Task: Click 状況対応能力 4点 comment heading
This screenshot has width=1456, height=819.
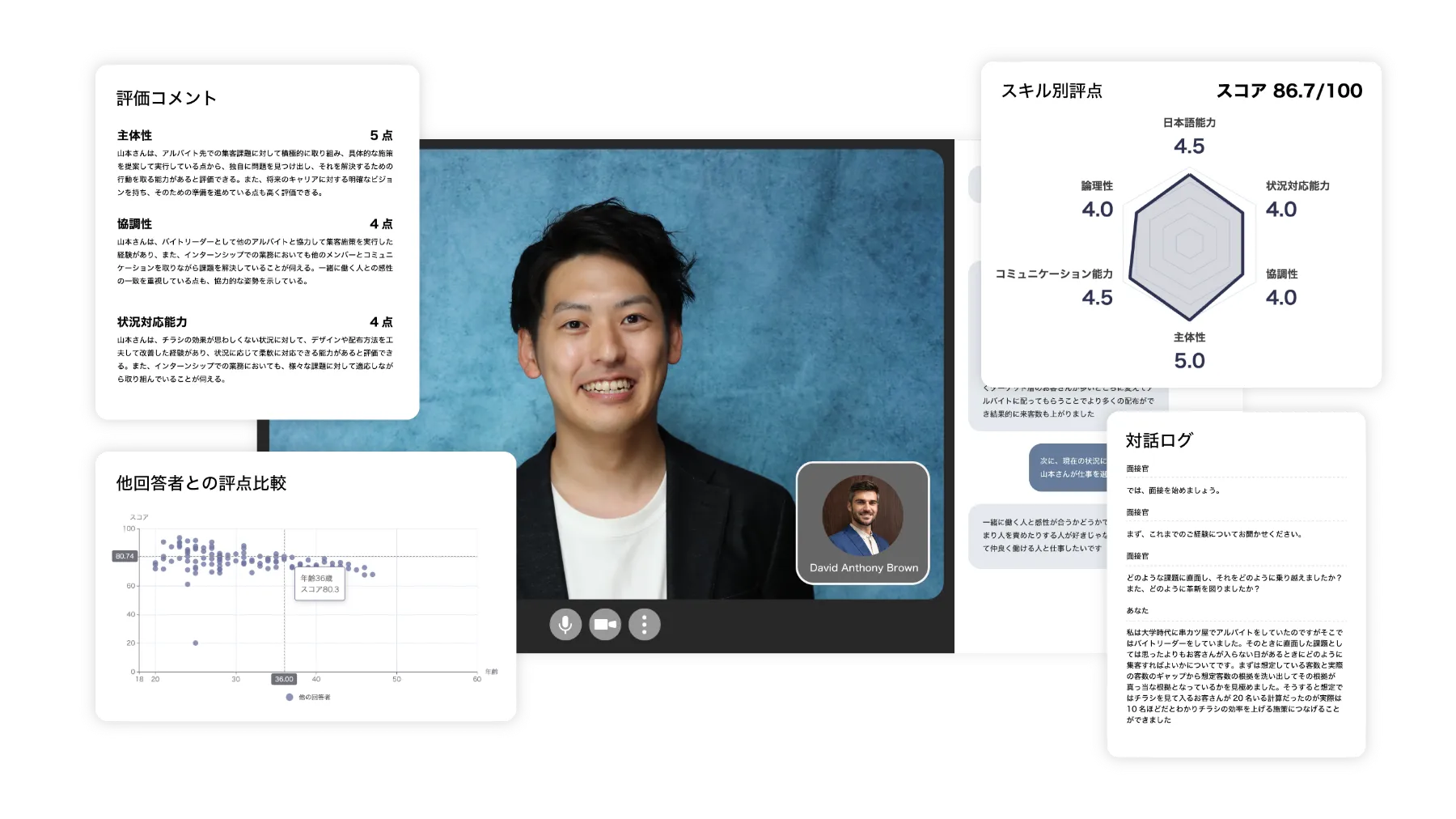Action: [x=255, y=321]
